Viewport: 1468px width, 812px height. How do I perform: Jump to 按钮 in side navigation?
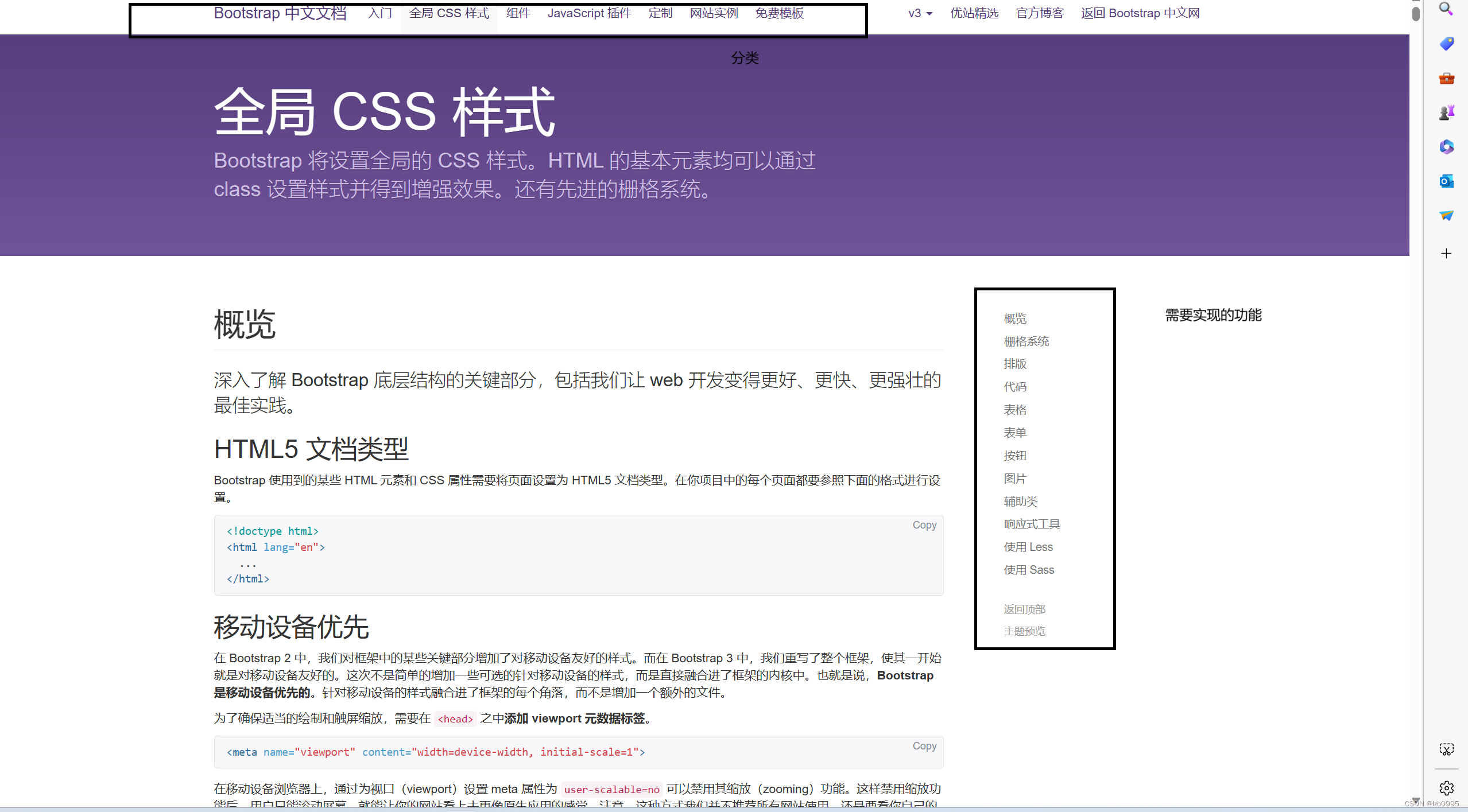point(1015,456)
